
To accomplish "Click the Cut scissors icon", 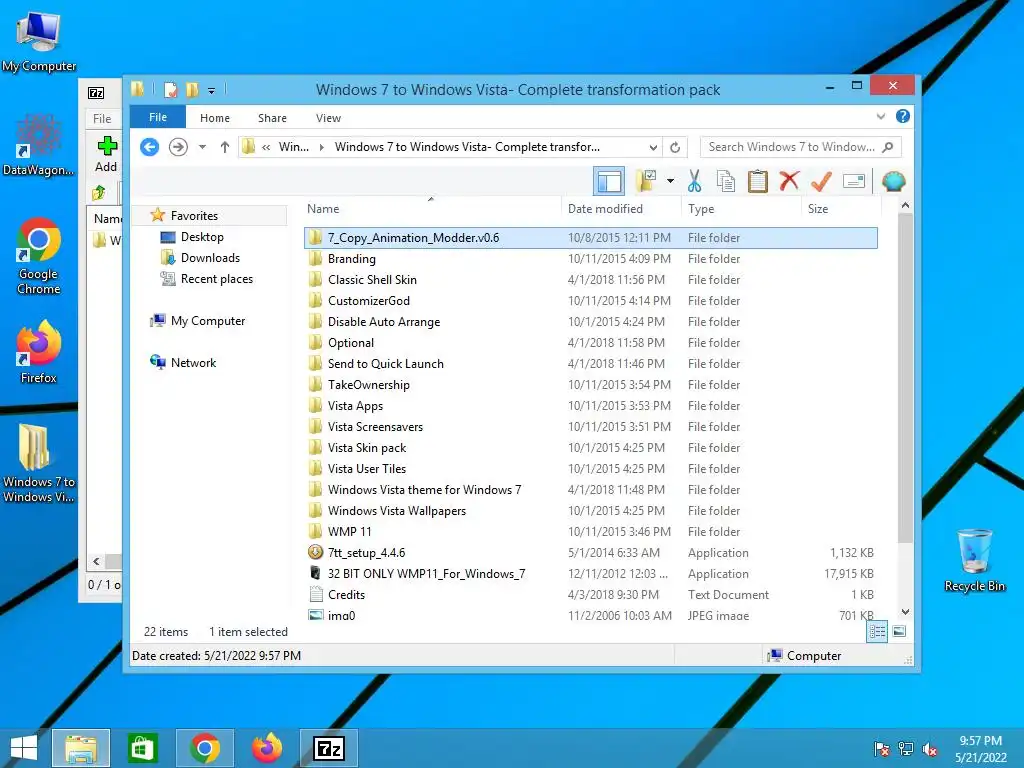I will point(694,181).
